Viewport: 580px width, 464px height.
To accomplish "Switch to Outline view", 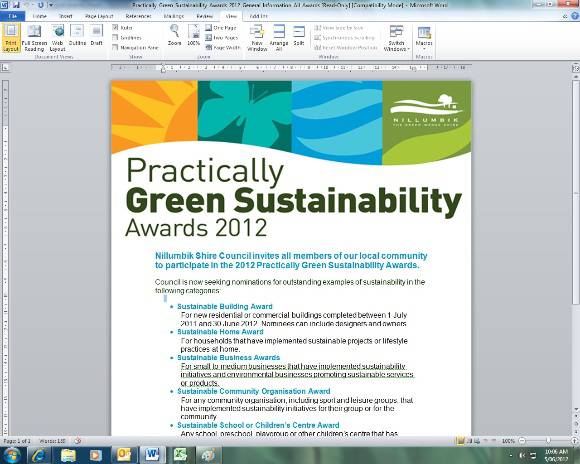I will [x=77, y=36].
